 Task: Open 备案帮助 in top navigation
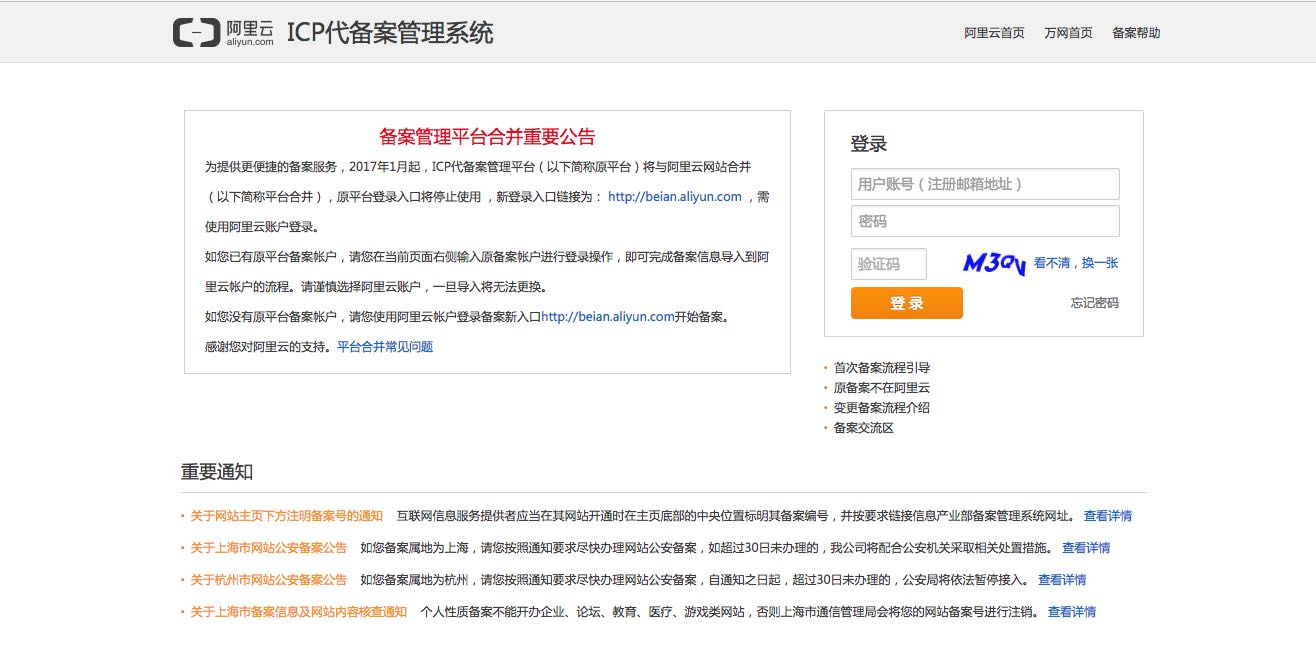tap(1136, 33)
